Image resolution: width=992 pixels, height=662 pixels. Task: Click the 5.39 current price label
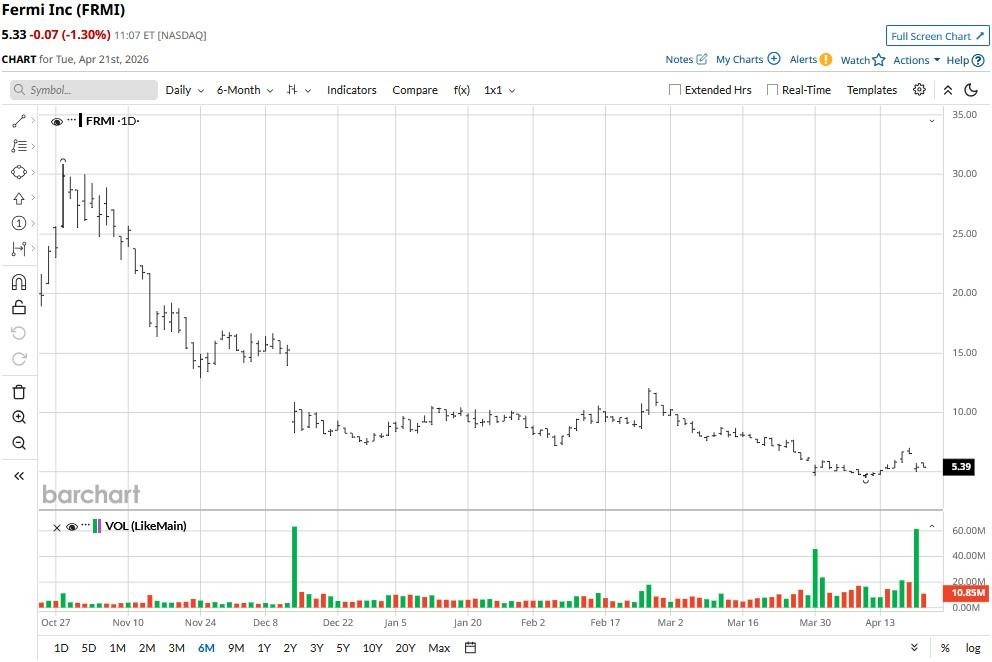tap(960, 466)
